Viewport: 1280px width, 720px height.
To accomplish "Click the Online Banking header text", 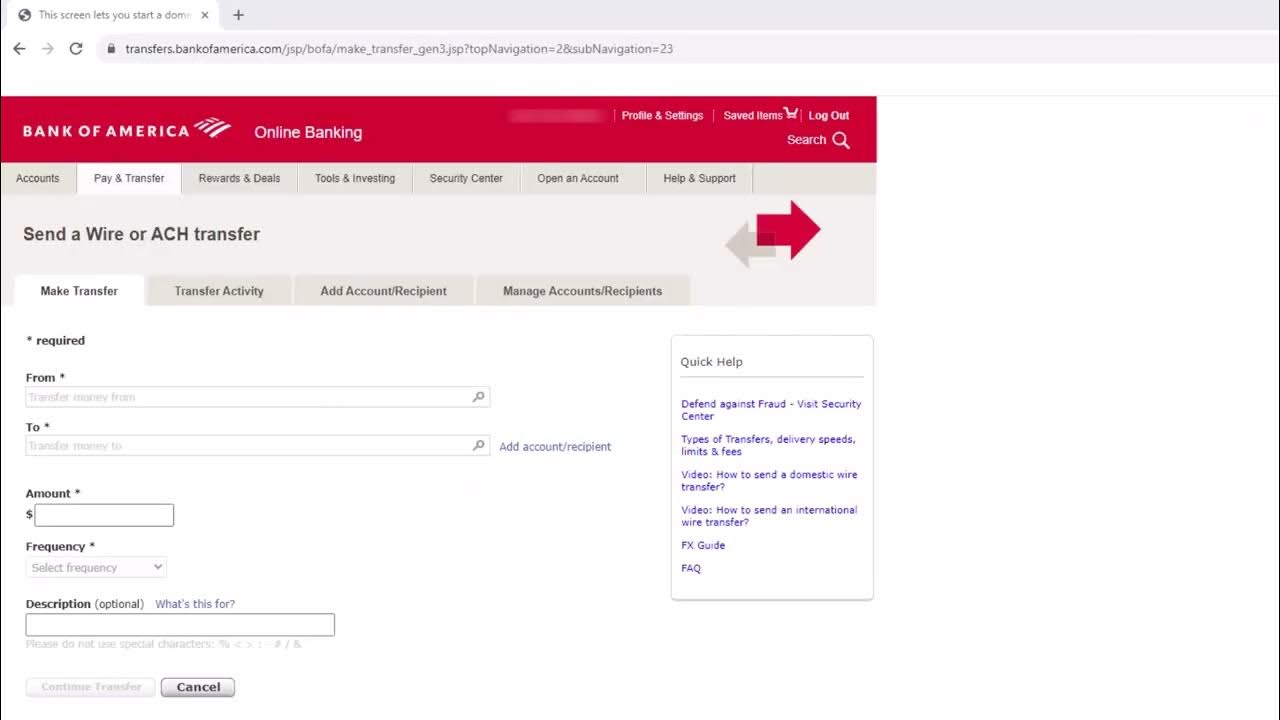I will click(308, 133).
